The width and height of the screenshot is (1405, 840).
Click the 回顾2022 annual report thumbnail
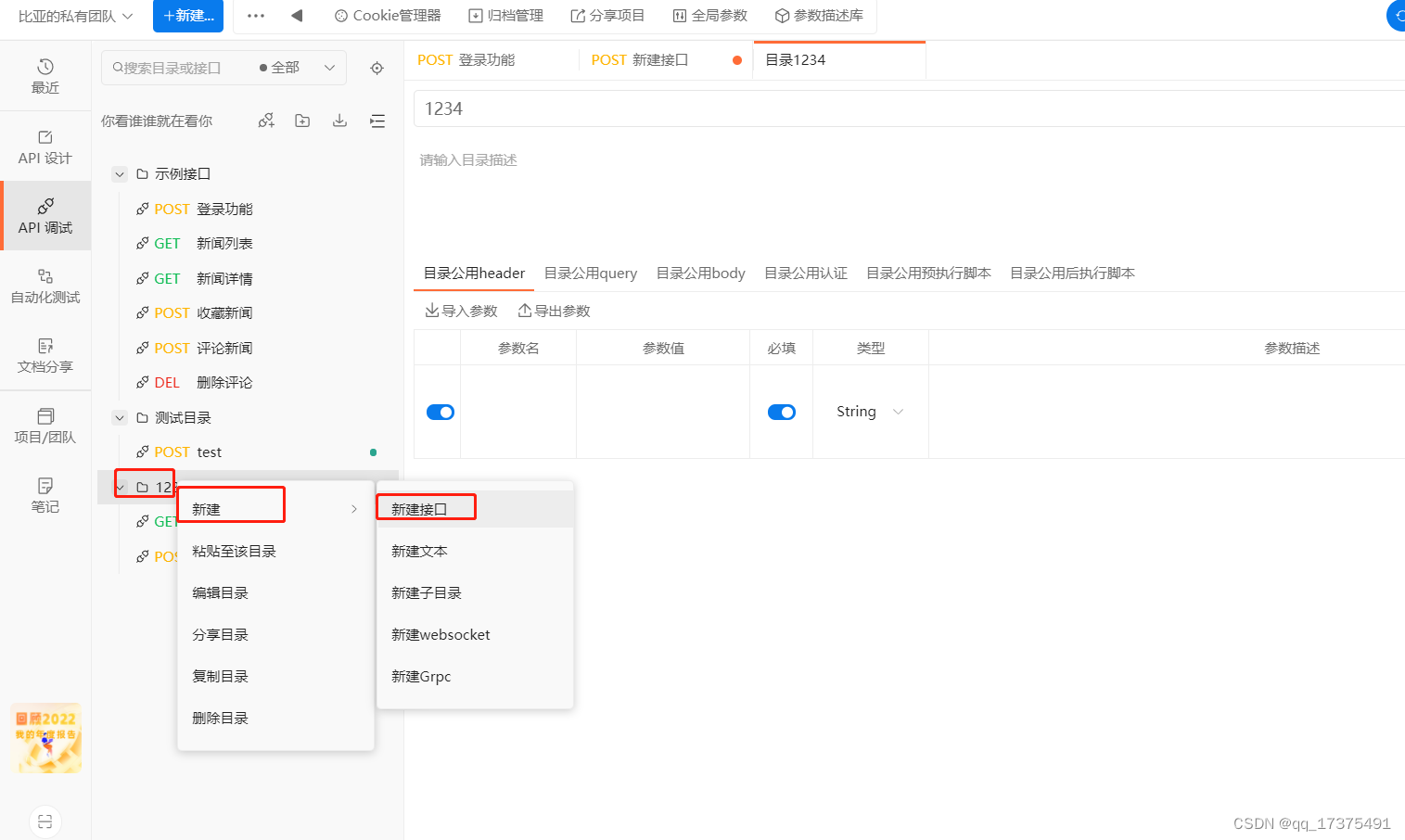pyautogui.click(x=45, y=738)
